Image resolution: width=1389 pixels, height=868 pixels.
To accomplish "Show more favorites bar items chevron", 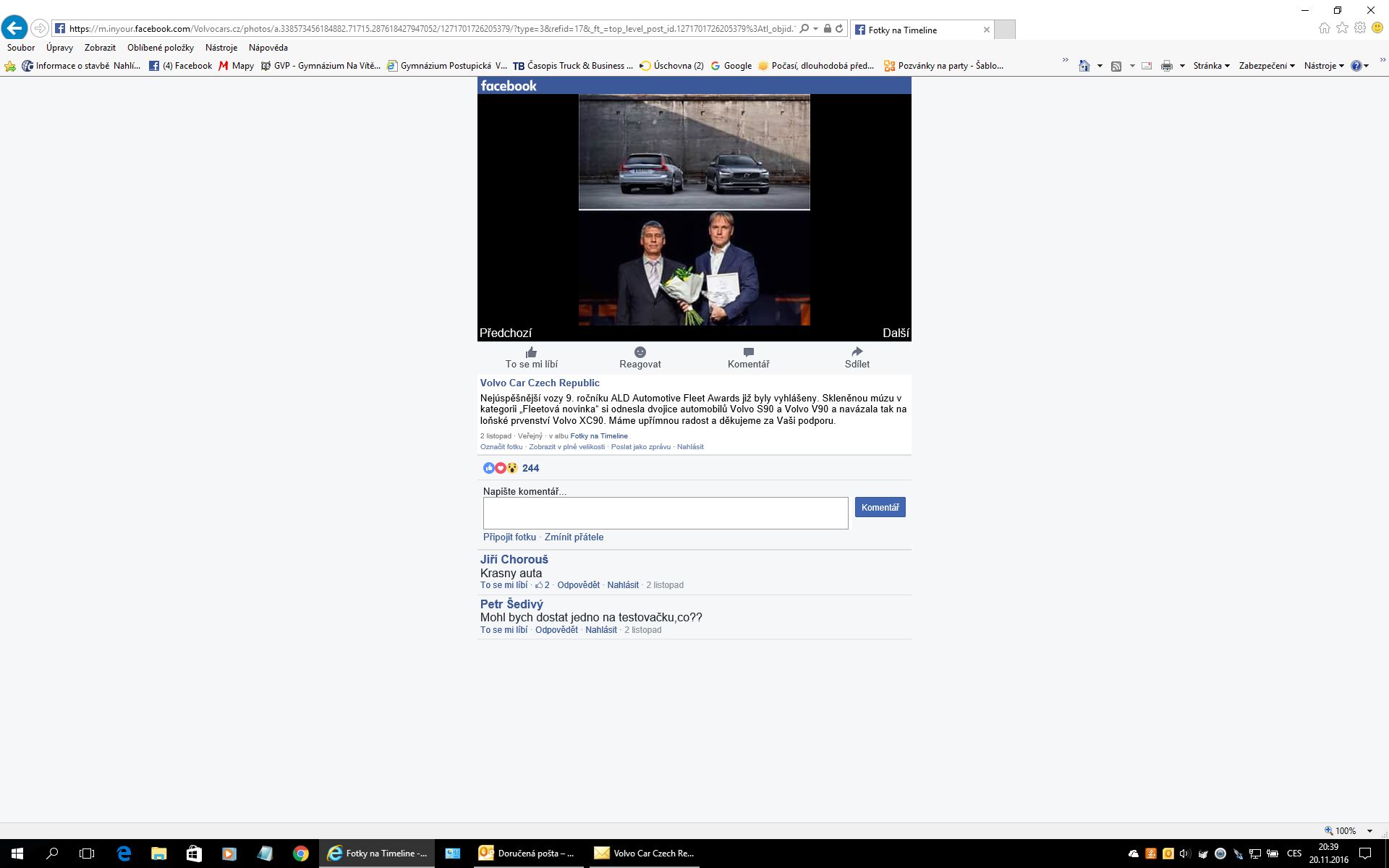I will (1065, 61).
